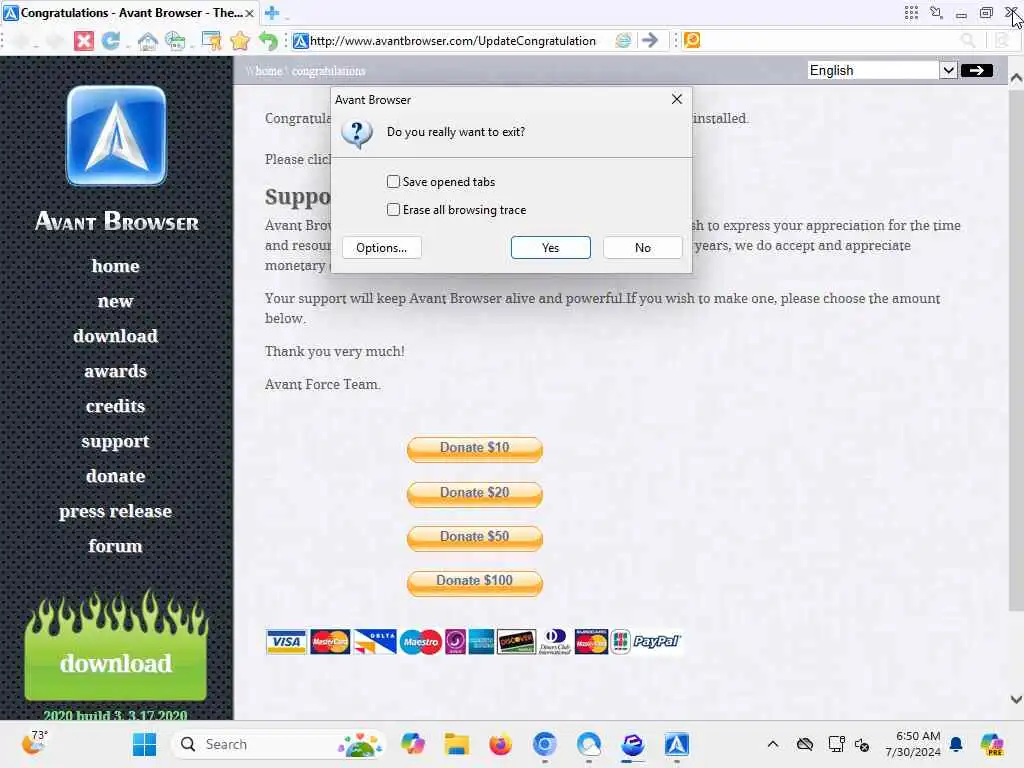Open the grid menu icon in title bar

pyautogui.click(x=911, y=12)
